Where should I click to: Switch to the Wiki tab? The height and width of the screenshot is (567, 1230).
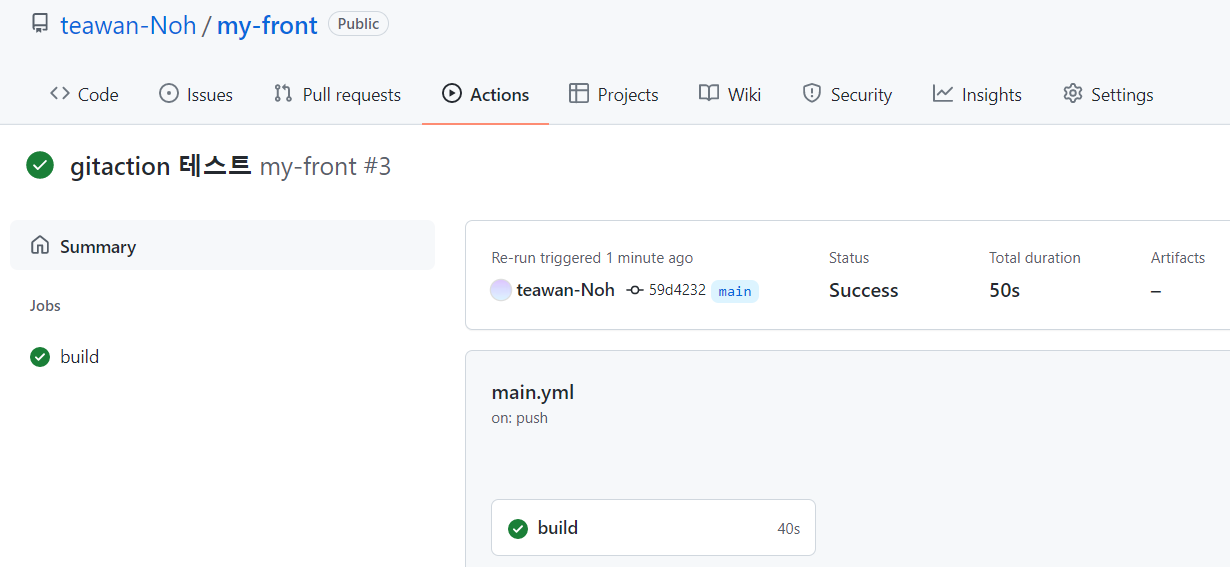[730, 94]
